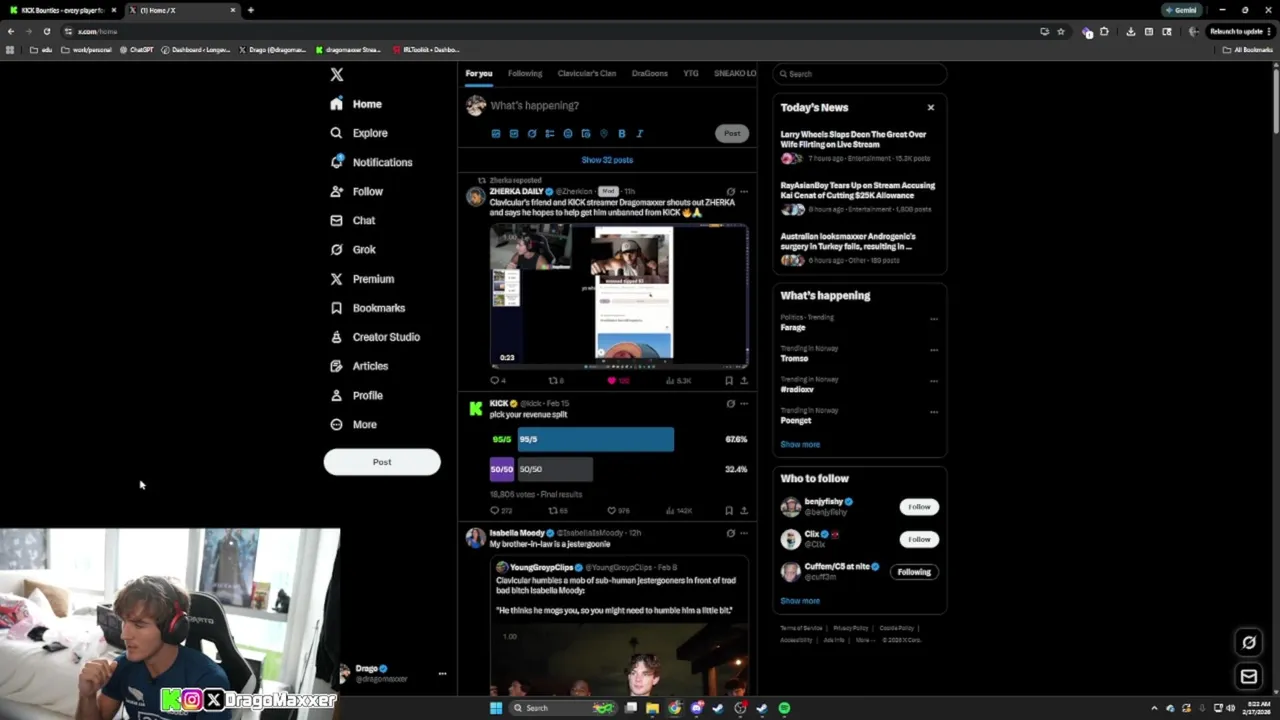Open the Follow page in sidebar

click(356, 191)
